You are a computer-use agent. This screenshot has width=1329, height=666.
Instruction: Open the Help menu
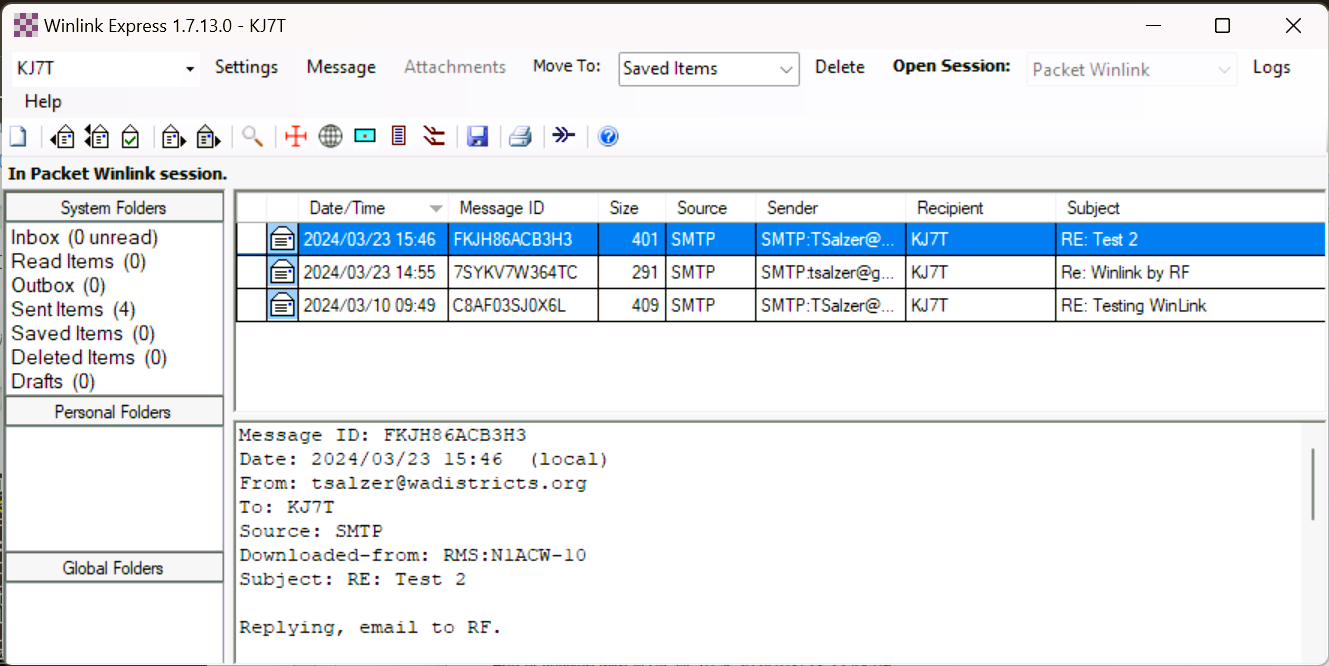(x=43, y=101)
